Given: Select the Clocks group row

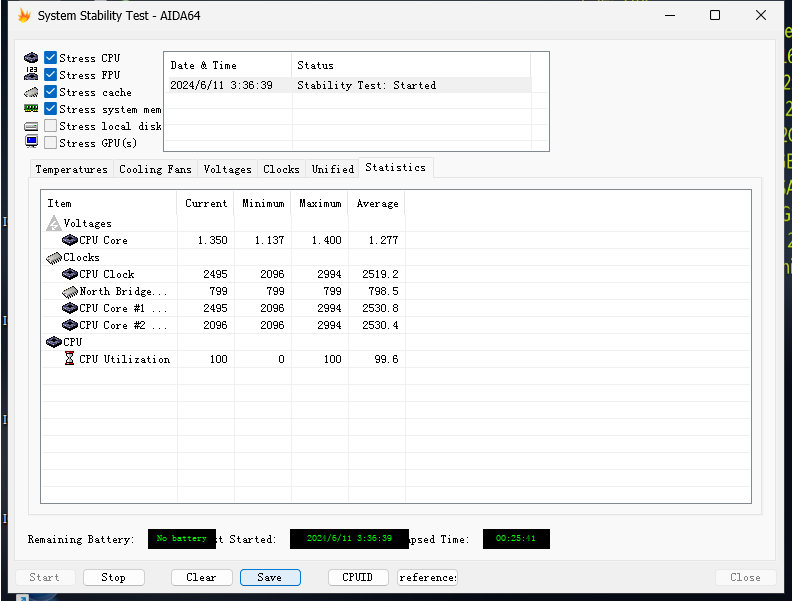Looking at the screenshot, I should (x=81, y=258).
